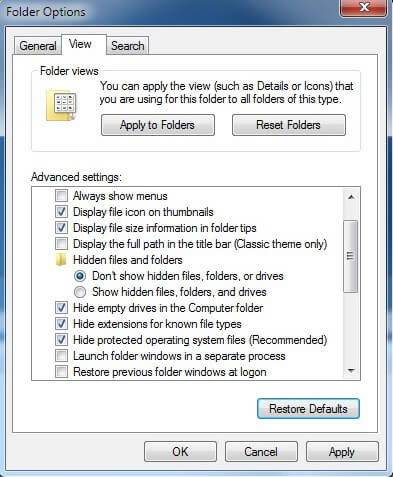Uncheck Hide protected operating system files
The image size is (393, 477).
point(61,340)
